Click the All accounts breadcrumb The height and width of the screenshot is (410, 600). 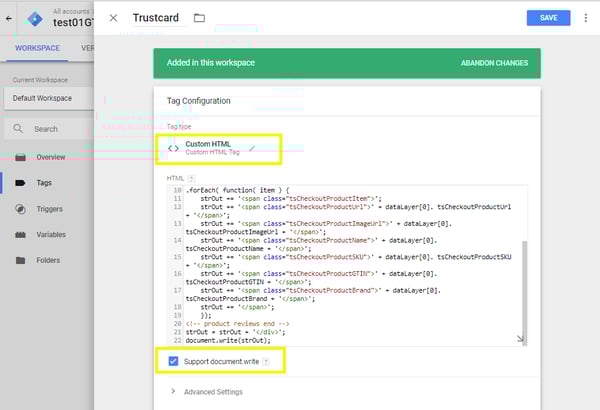pos(71,11)
